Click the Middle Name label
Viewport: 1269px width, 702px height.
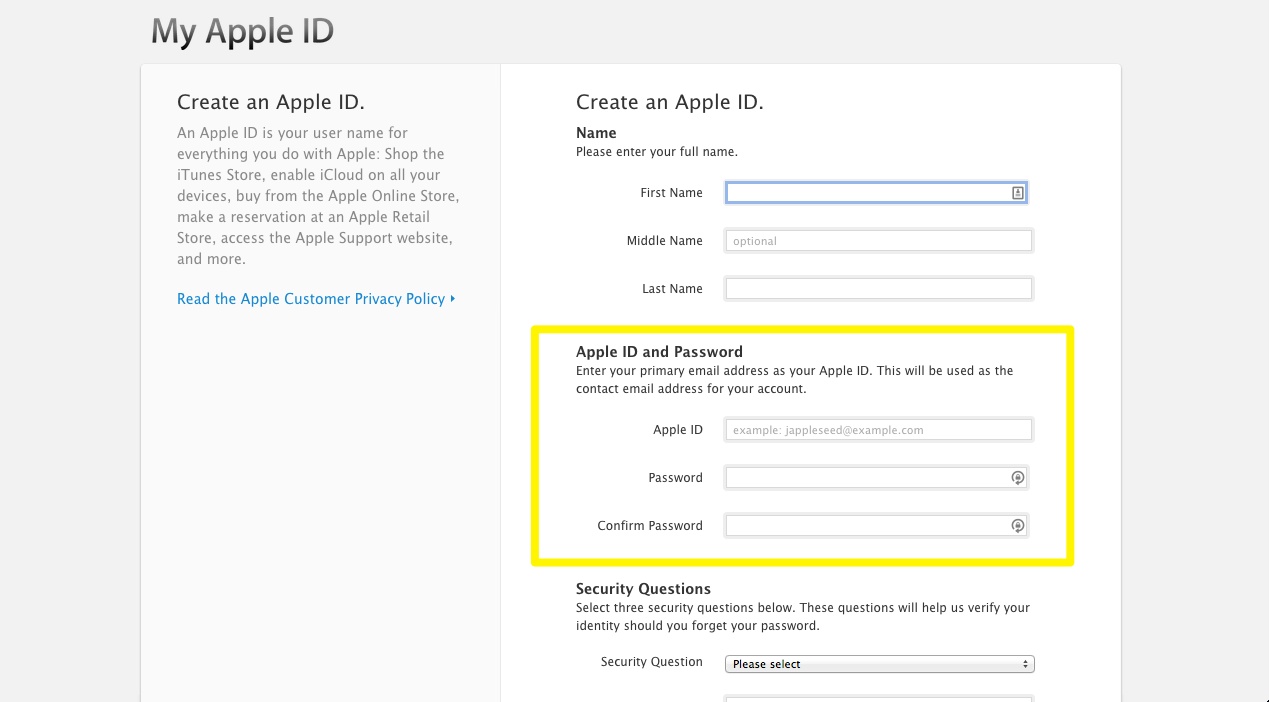665,241
